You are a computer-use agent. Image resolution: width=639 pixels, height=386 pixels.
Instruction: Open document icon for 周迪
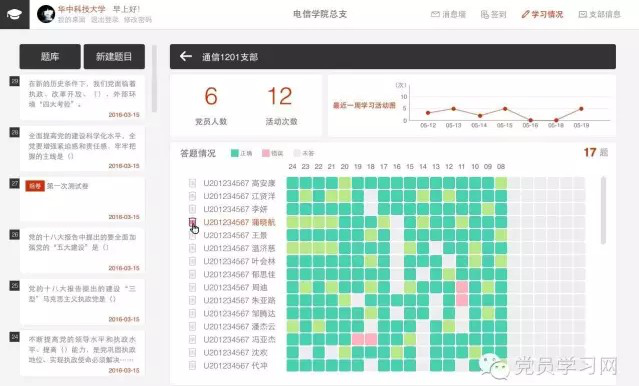[192, 287]
